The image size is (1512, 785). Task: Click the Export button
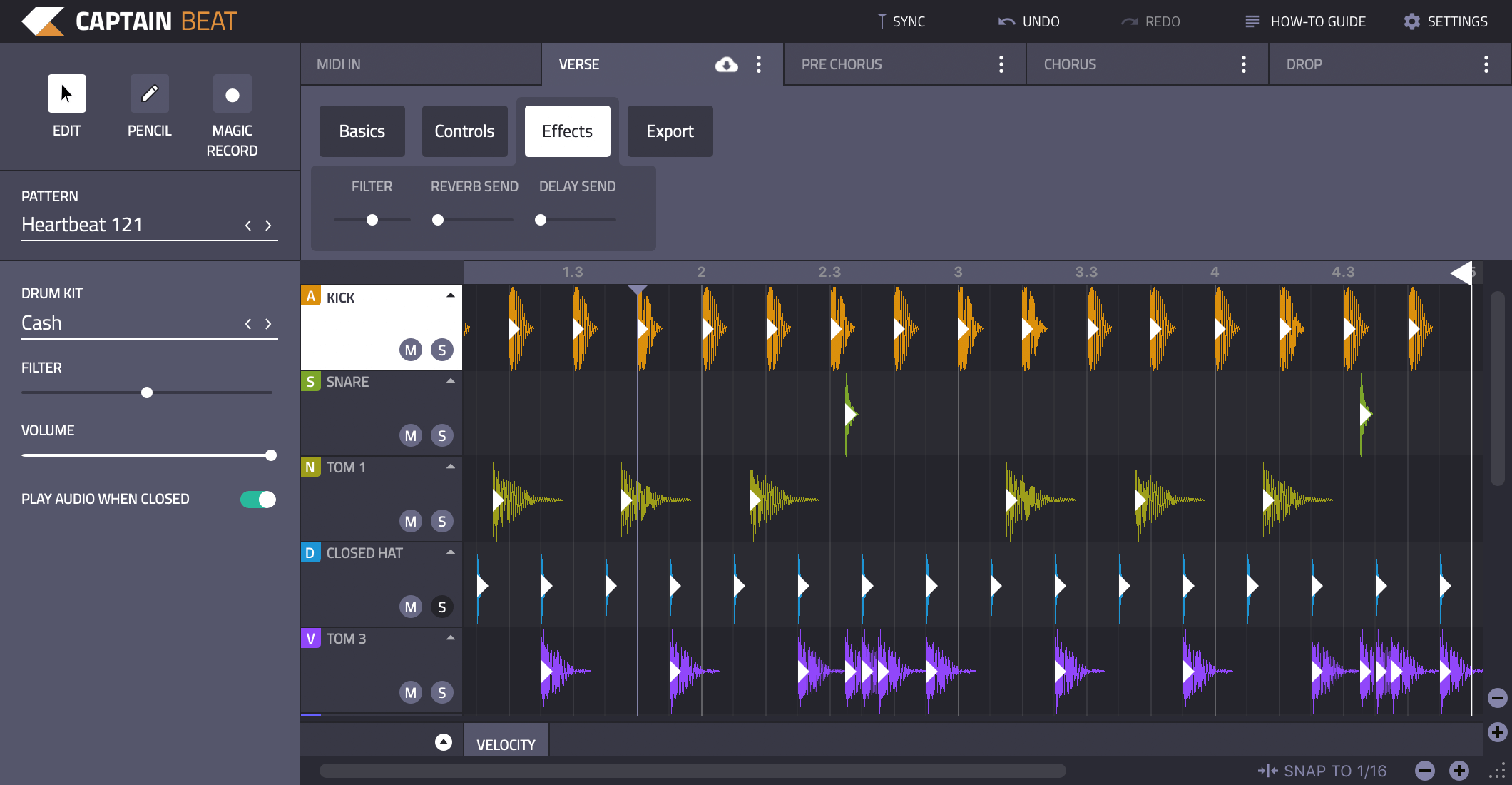(x=670, y=131)
